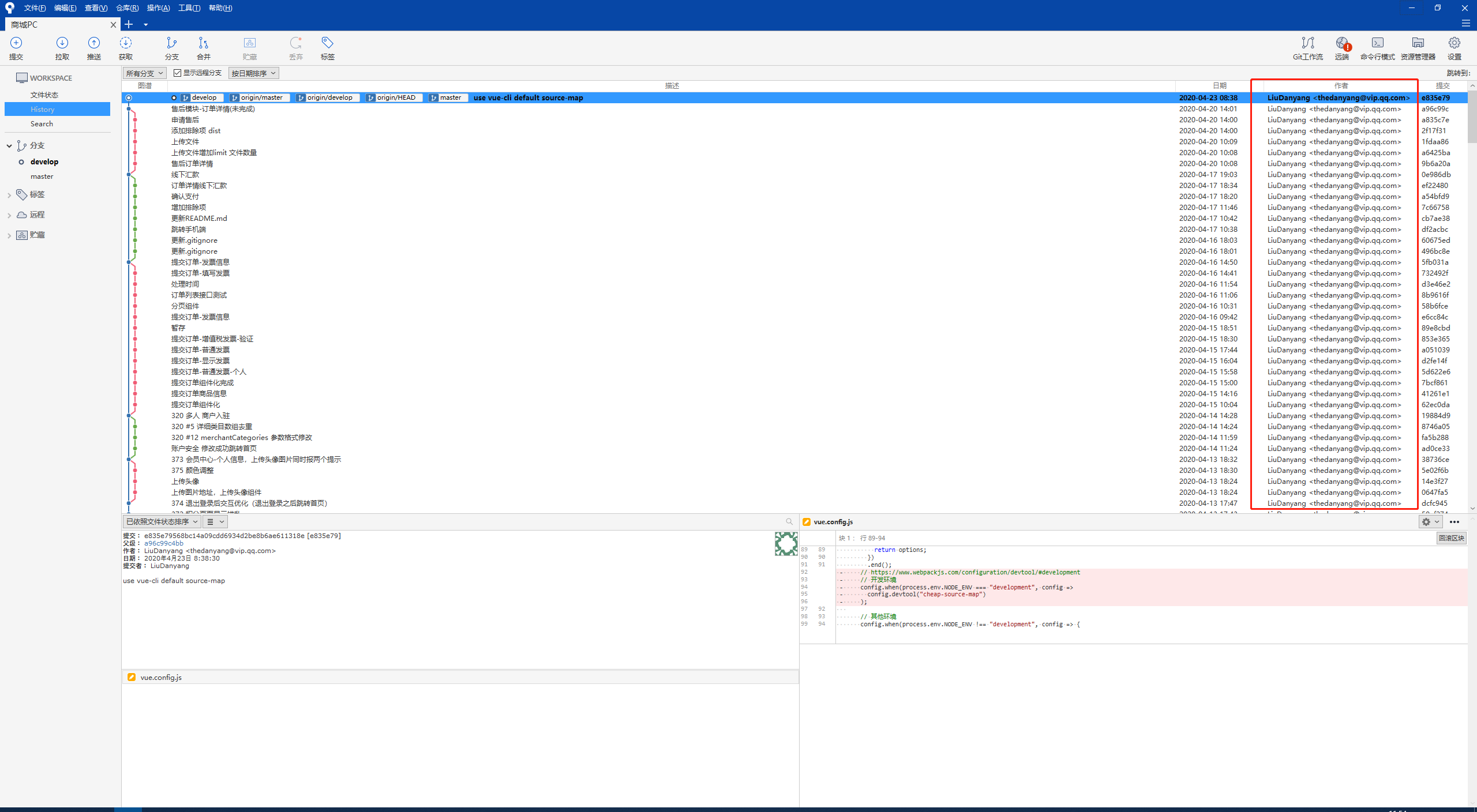Open the diff settings gear dropdown
The width and height of the screenshot is (1477, 812).
1430,521
